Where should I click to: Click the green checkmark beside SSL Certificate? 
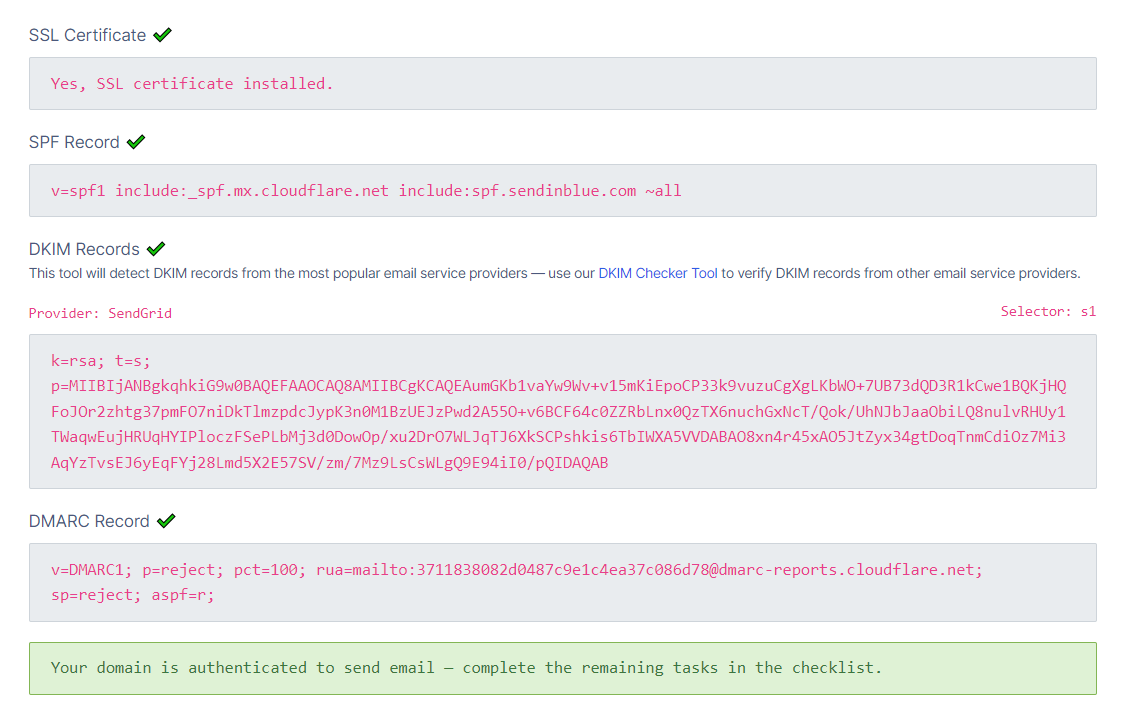(162, 35)
